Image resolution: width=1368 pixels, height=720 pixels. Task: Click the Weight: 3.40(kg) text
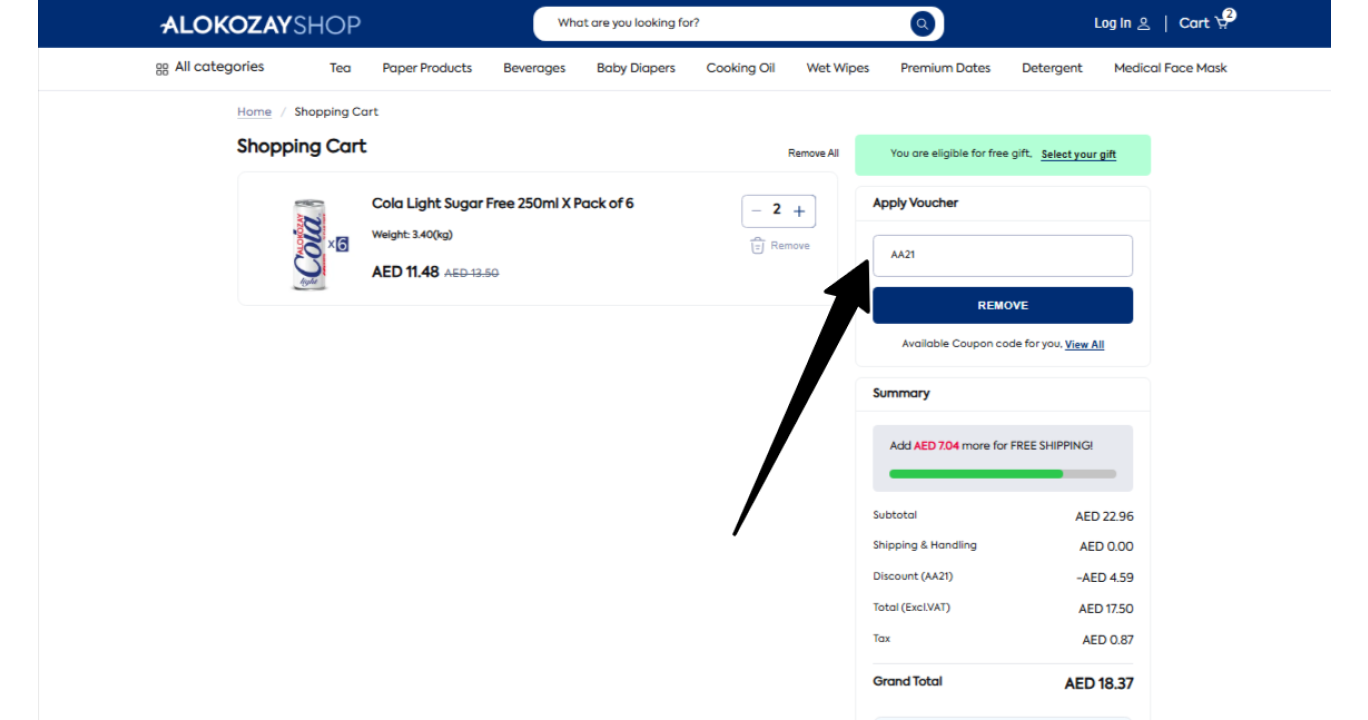click(x=412, y=235)
